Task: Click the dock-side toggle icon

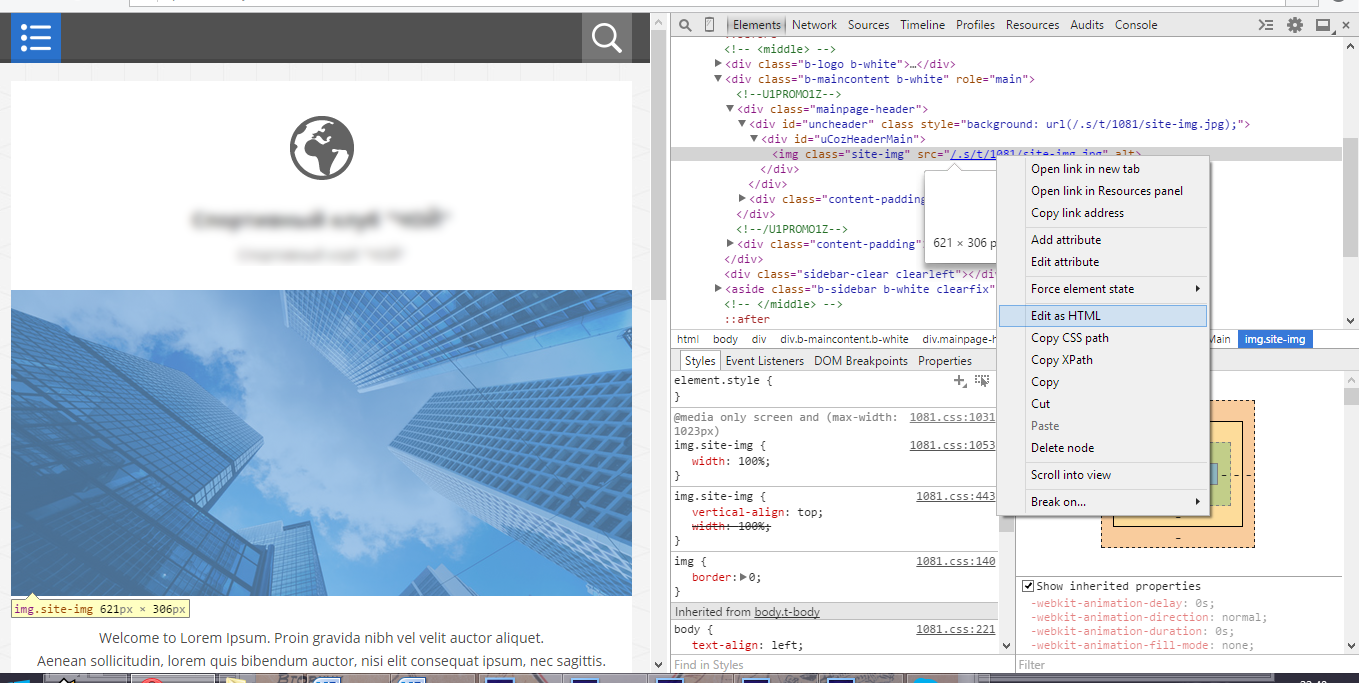Action: [1323, 25]
